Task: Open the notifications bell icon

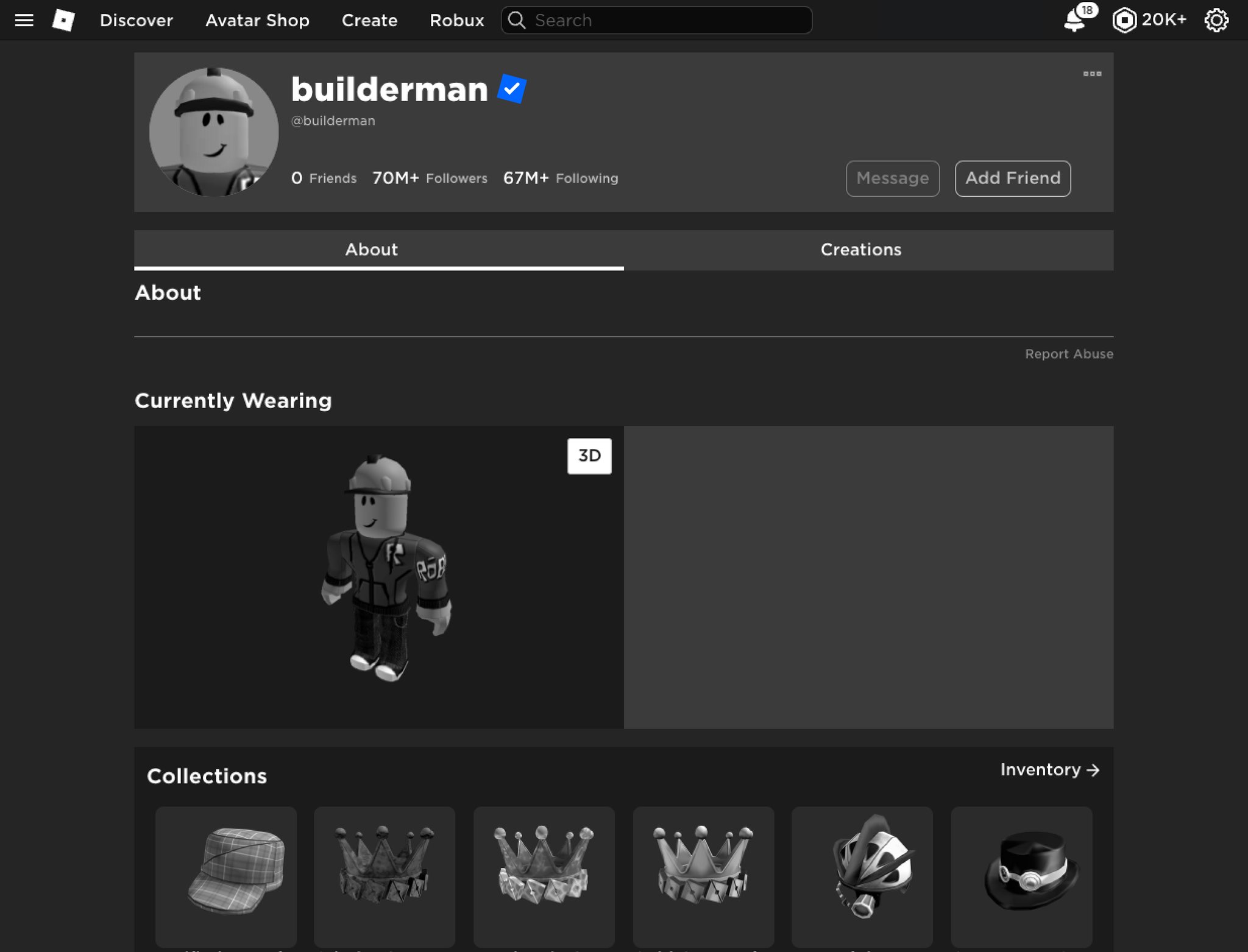Action: [1075, 20]
